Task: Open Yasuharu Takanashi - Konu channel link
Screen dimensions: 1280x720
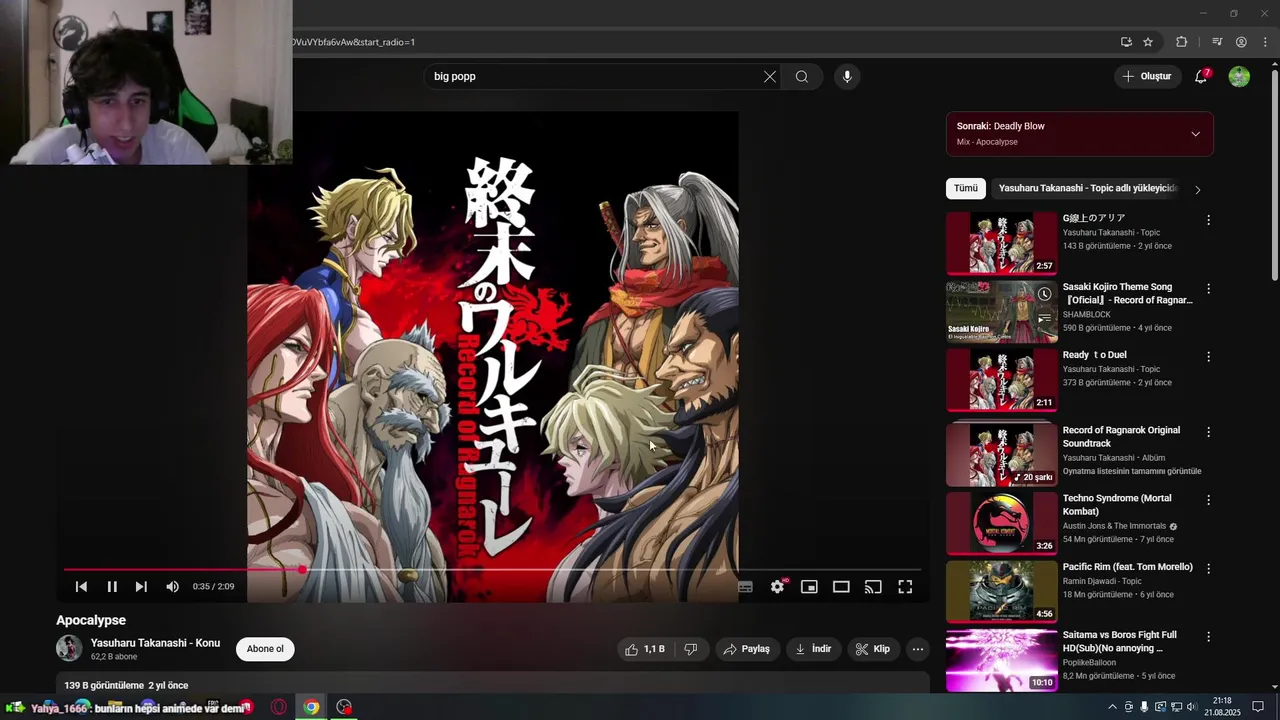Action: (x=155, y=643)
